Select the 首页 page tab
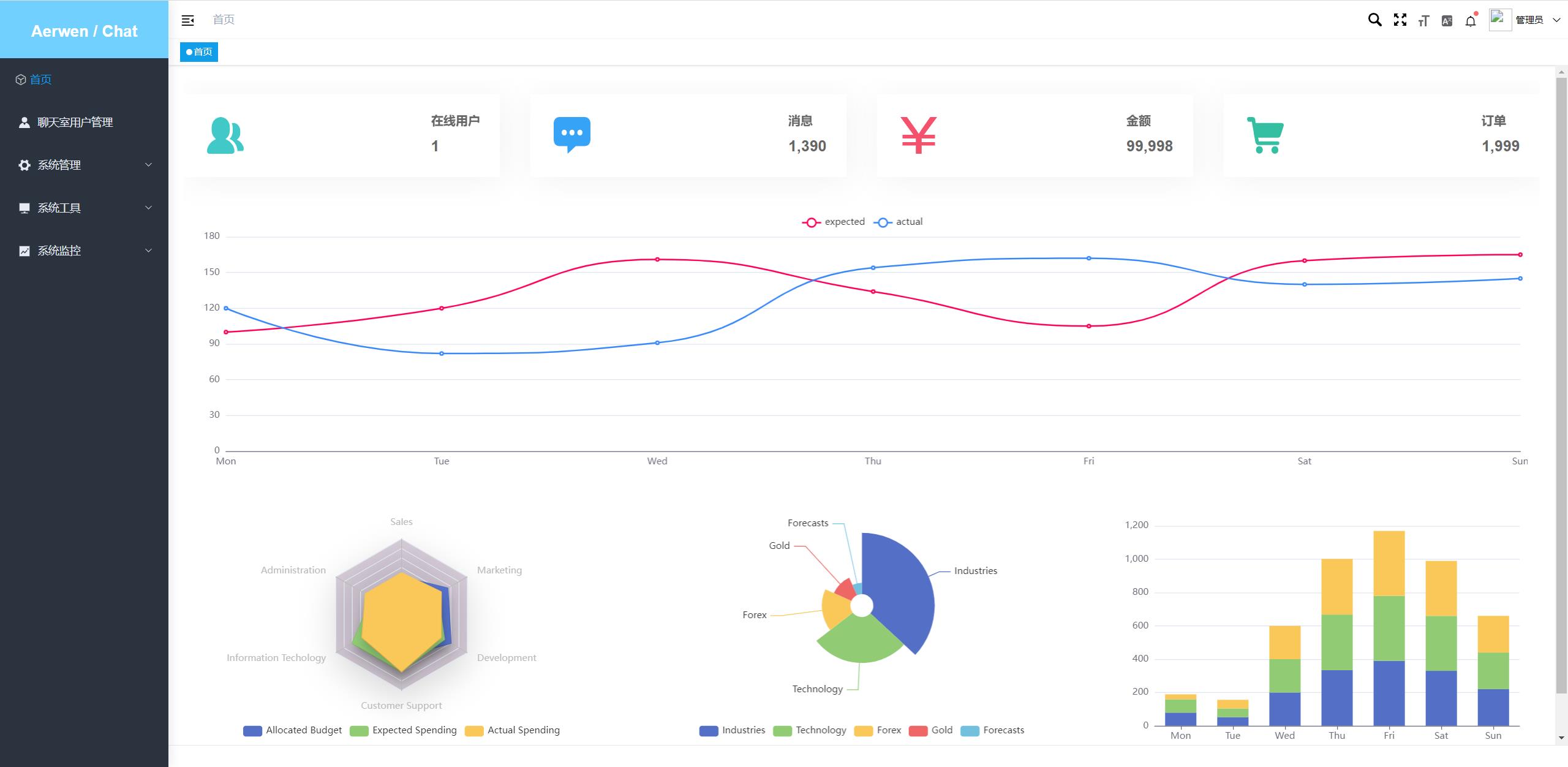 point(199,52)
